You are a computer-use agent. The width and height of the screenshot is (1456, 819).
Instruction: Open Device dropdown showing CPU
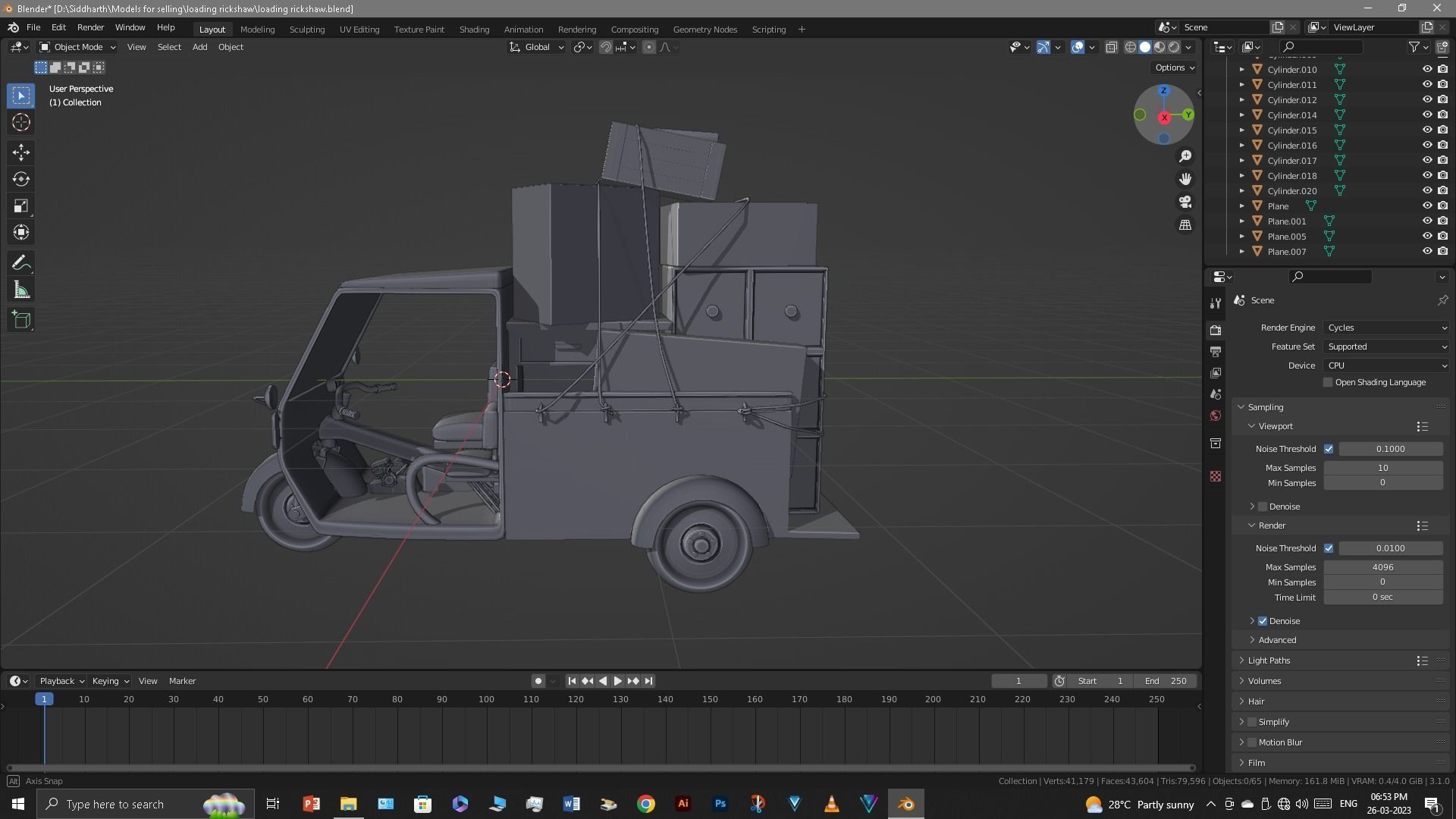(1387, 366)
